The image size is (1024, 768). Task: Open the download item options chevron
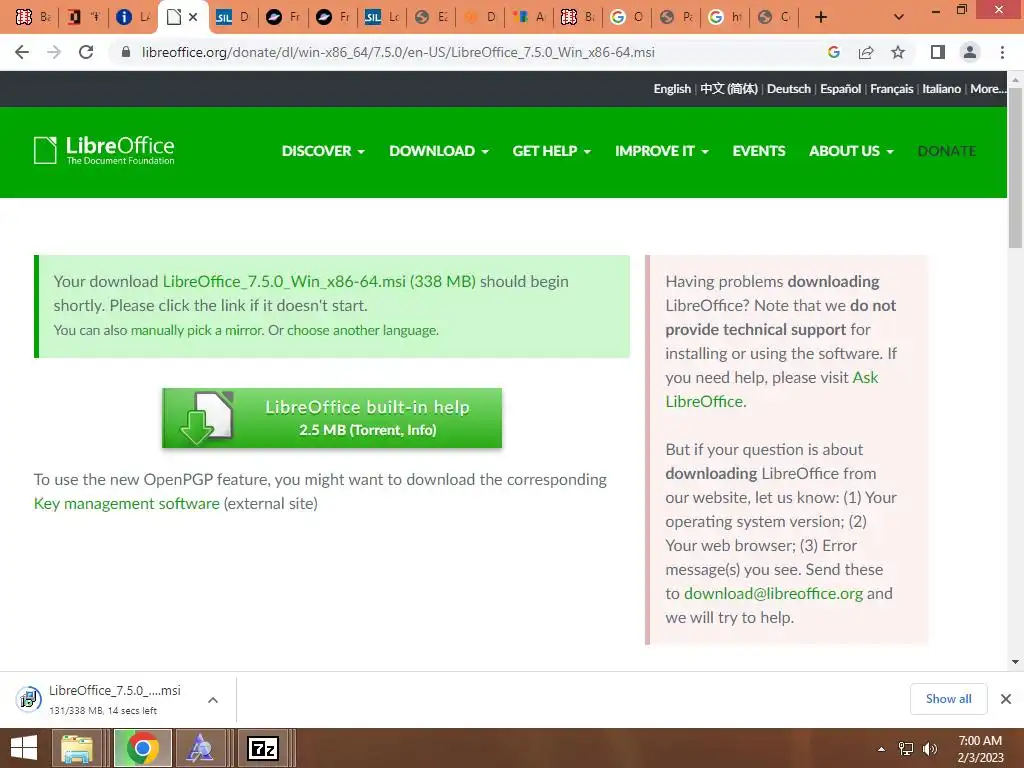coord(213,700)
